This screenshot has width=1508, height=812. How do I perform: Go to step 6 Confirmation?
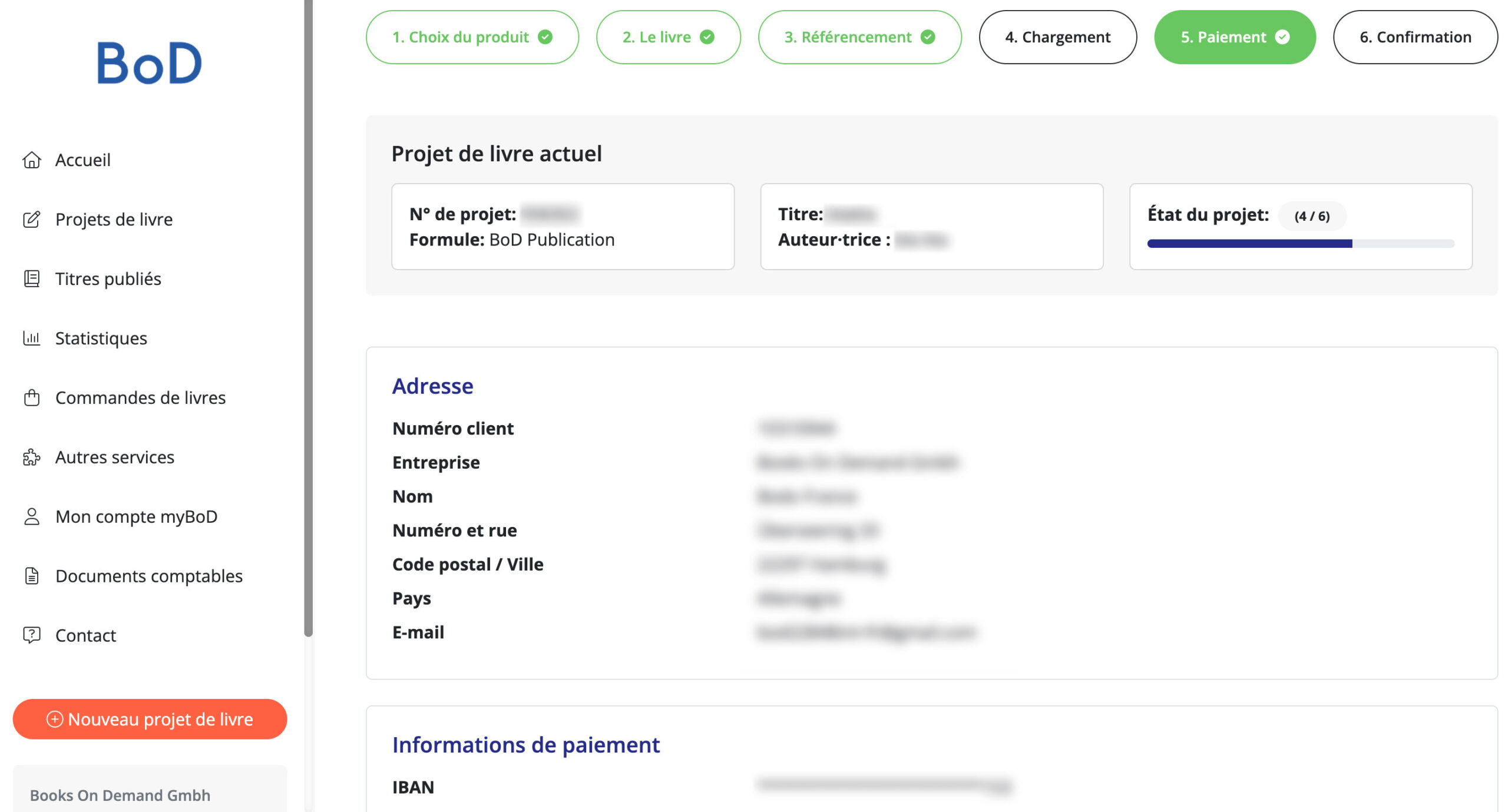tap(1416, 37)
